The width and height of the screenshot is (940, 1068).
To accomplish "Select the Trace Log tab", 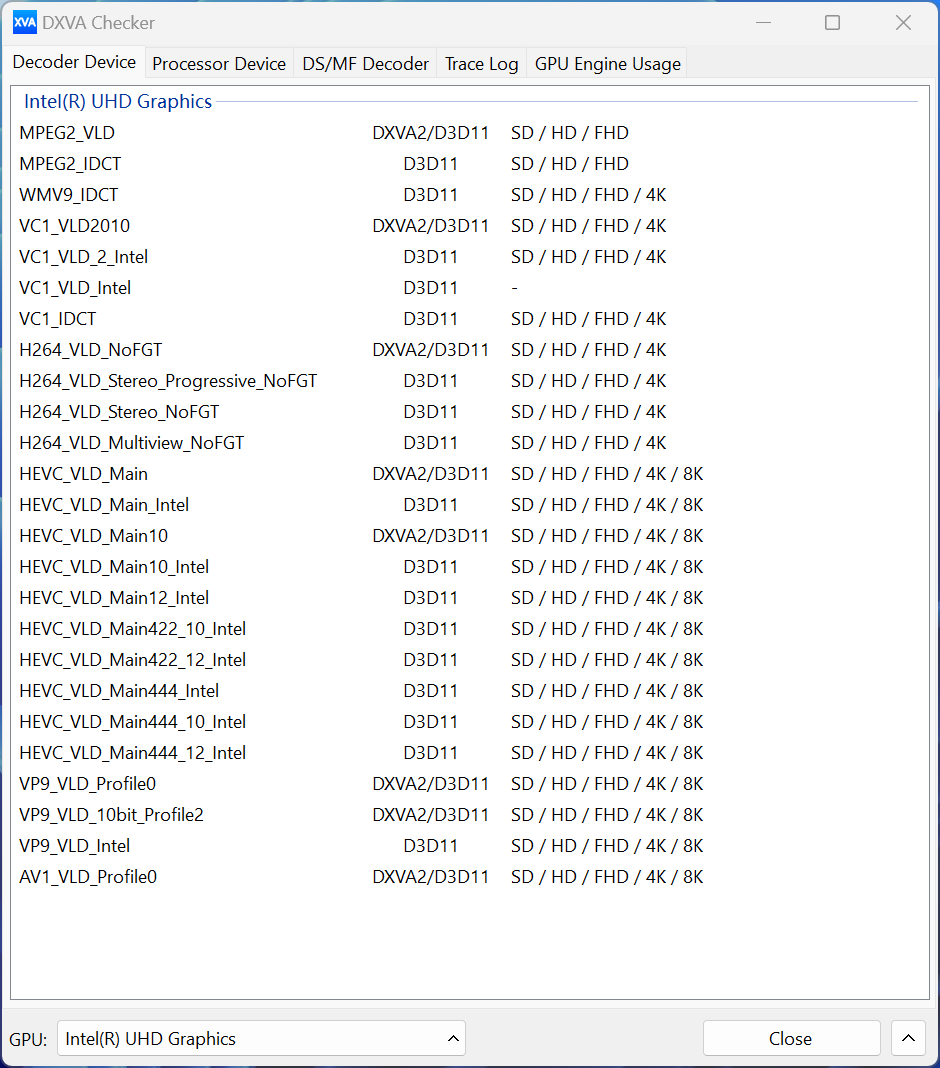I will point(481,63).
